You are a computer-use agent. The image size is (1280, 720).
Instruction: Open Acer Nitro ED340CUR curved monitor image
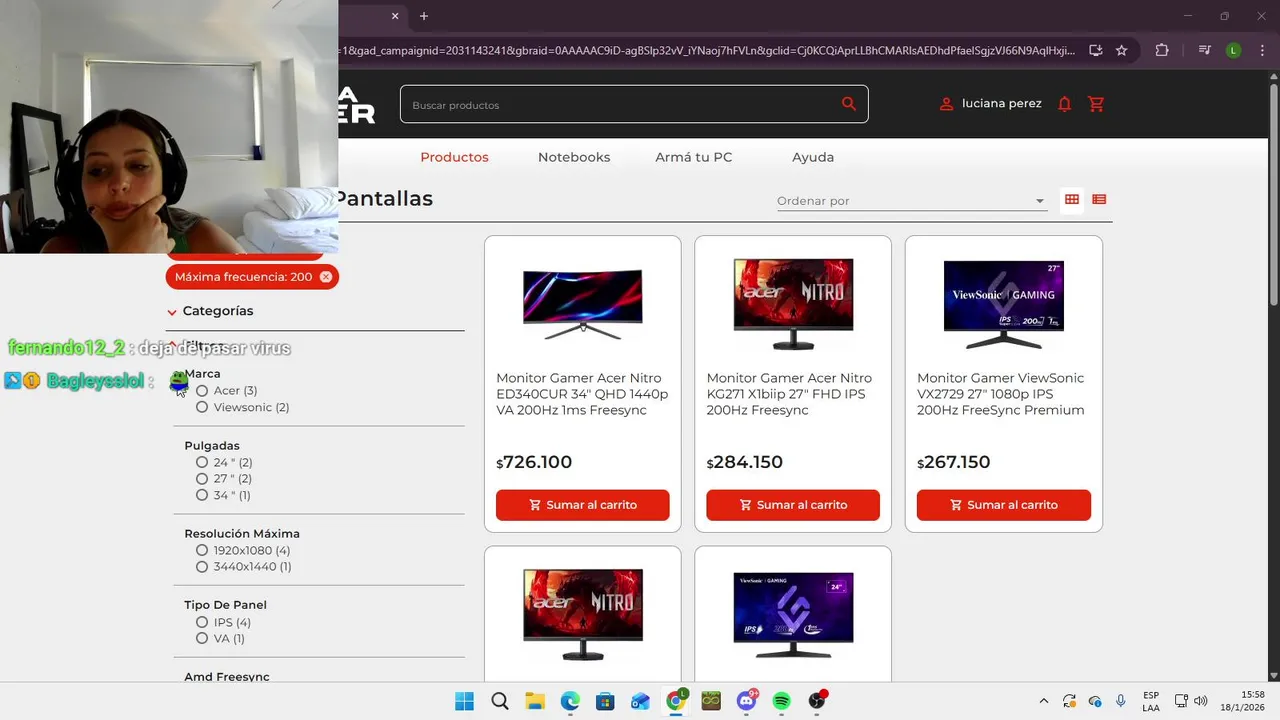click(583, 304)
